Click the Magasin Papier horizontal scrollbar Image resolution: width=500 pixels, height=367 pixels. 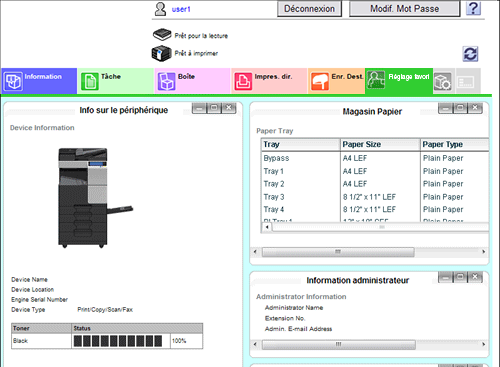coord(369,252)
